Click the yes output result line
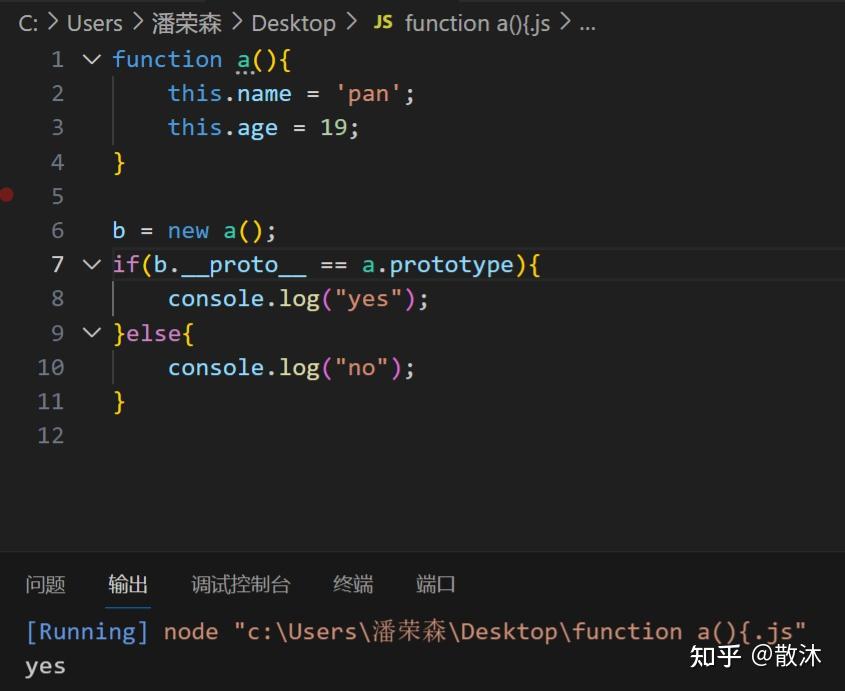The height and width of the screenshot is (691, 845). pyautogui.click(x=45, y=667)
